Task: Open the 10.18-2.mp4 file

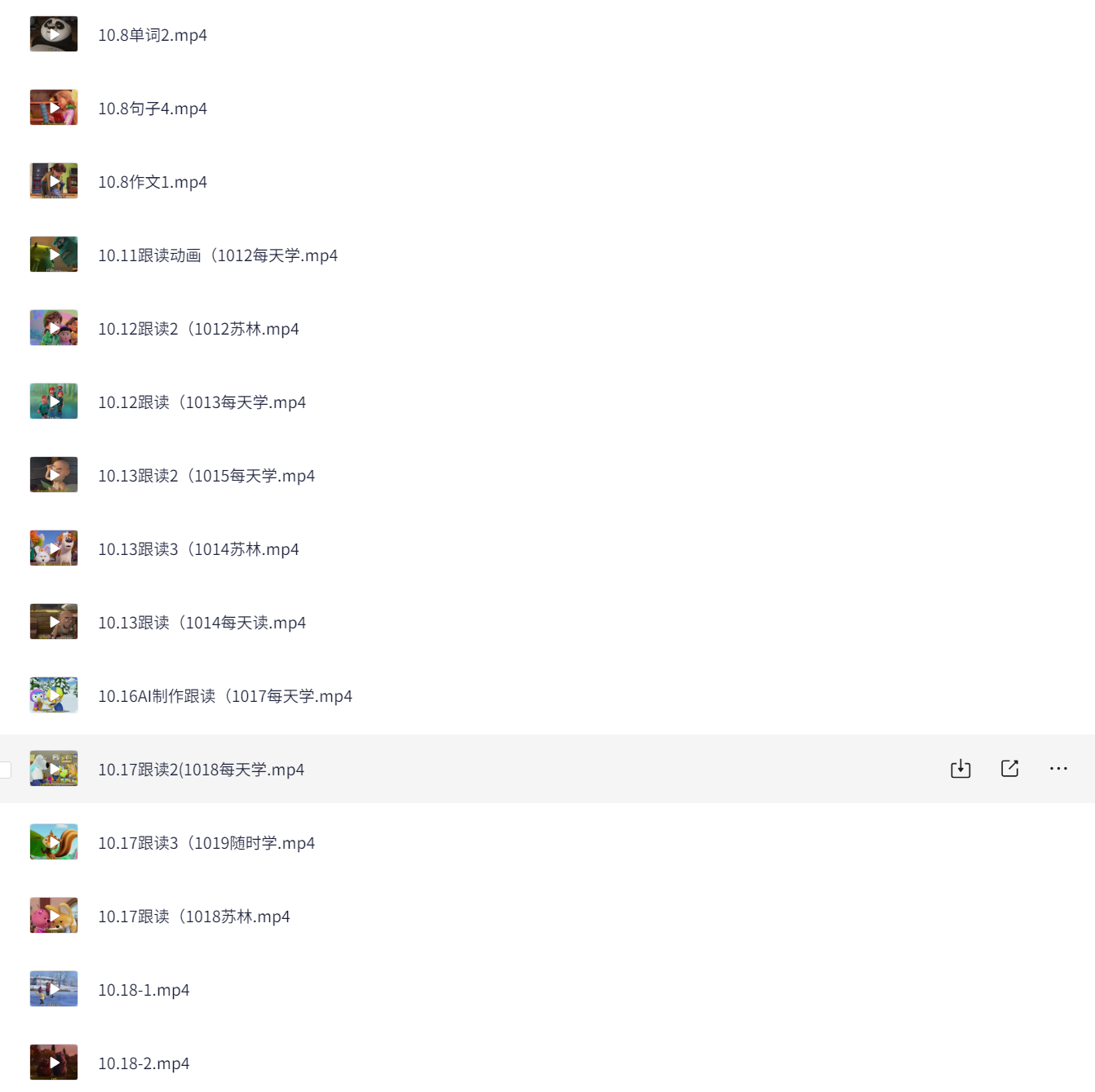Action: tap(144, 1063)
